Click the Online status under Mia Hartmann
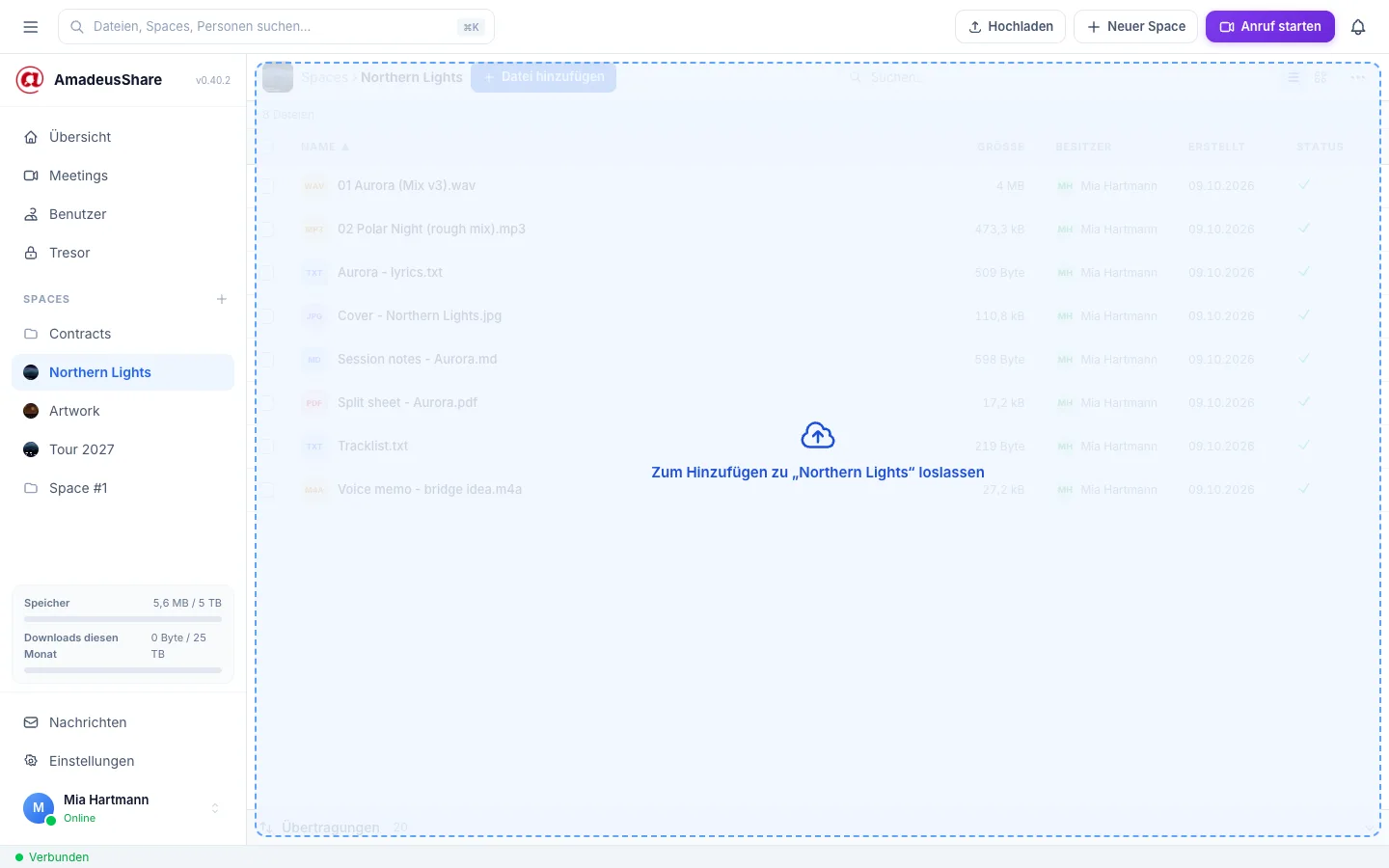Image resolution: width=1389 pixels, height=868 pixels. (80, 819)
